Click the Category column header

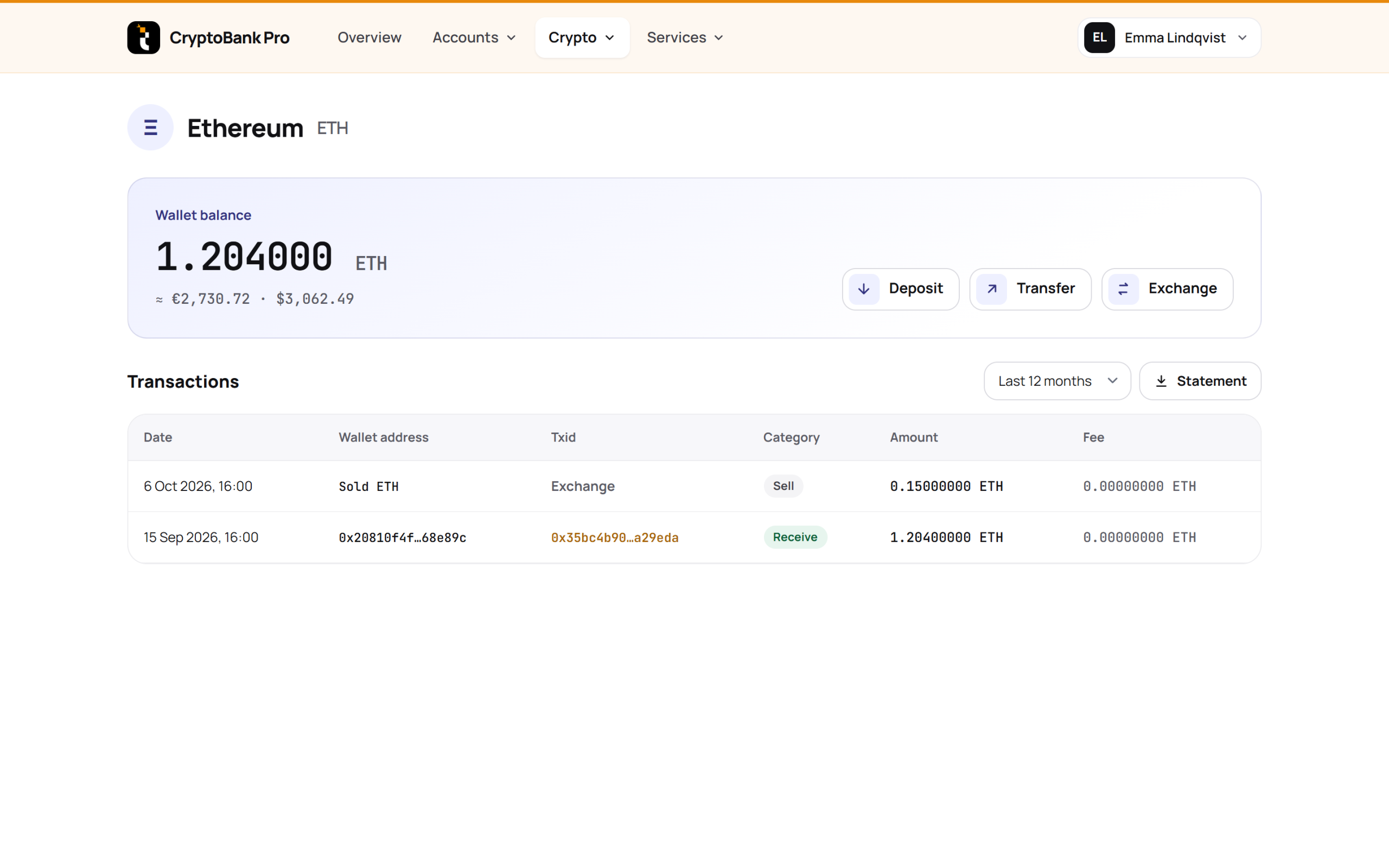[x=791, y=437]
